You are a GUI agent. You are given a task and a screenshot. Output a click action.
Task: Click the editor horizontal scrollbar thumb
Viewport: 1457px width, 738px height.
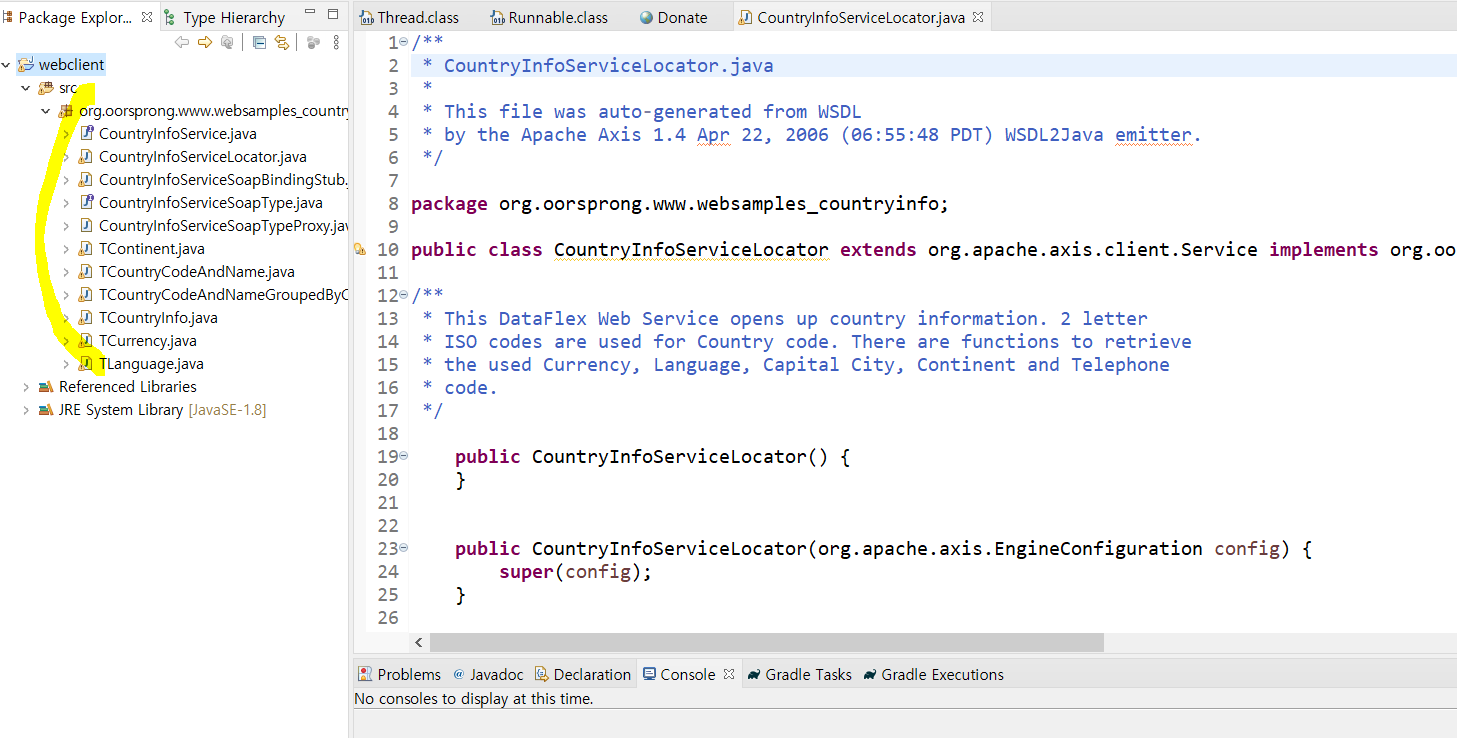pyautogui.click(x=767, y=643)
